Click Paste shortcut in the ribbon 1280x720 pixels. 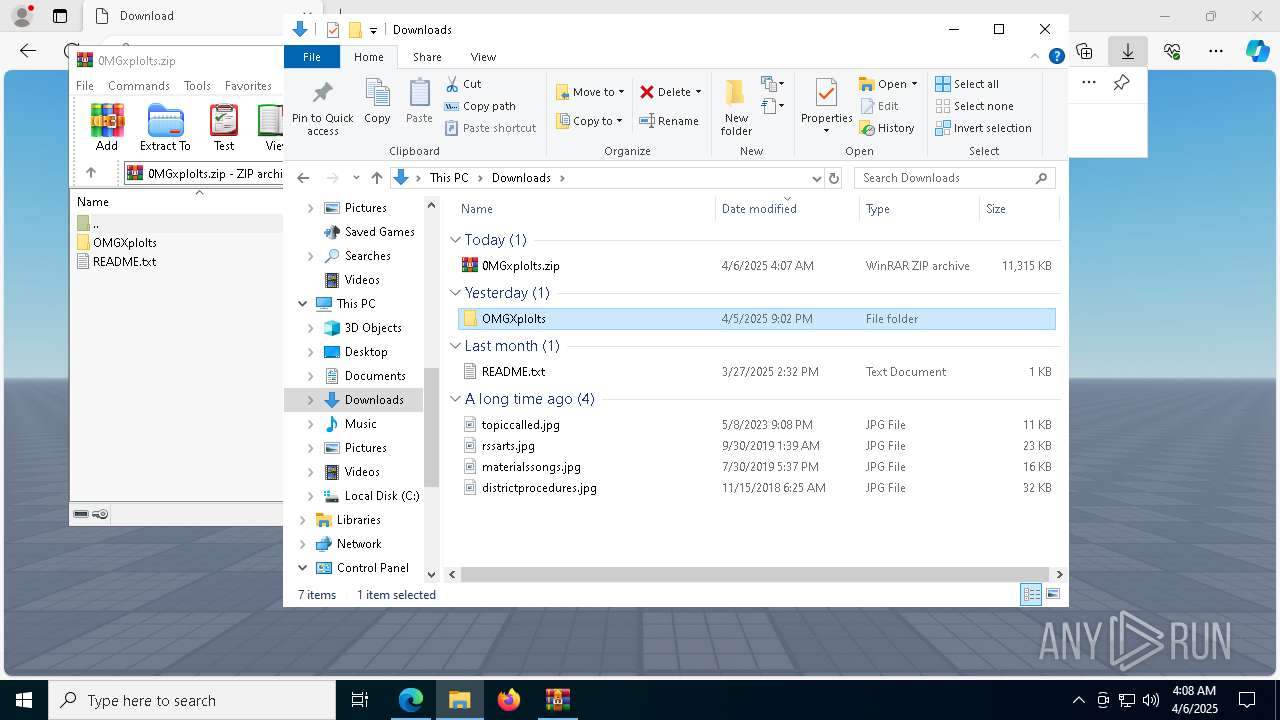tap(490, 128)
